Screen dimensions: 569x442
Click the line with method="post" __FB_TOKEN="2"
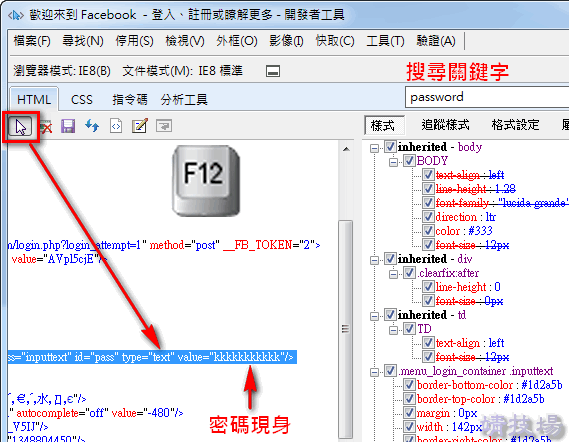164,245
